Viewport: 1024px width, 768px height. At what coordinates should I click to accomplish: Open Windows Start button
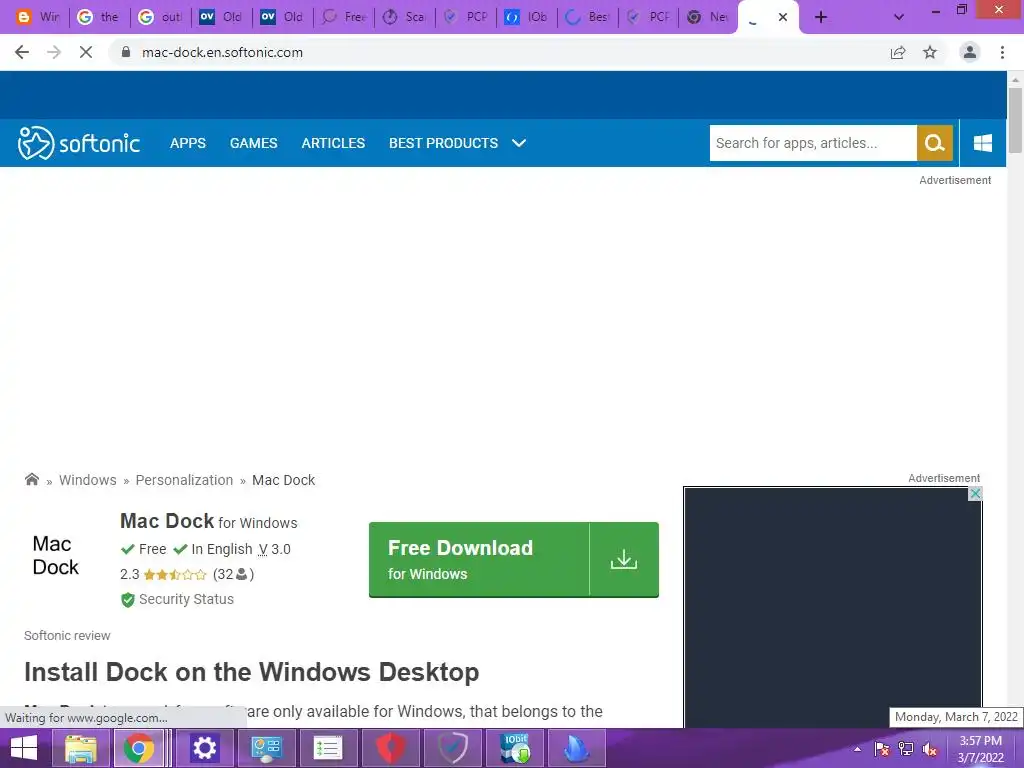[x=24, y=748]
